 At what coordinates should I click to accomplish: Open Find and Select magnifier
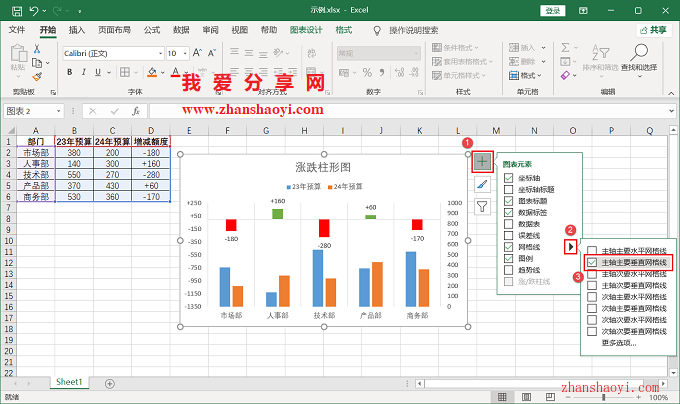(639, 52)
